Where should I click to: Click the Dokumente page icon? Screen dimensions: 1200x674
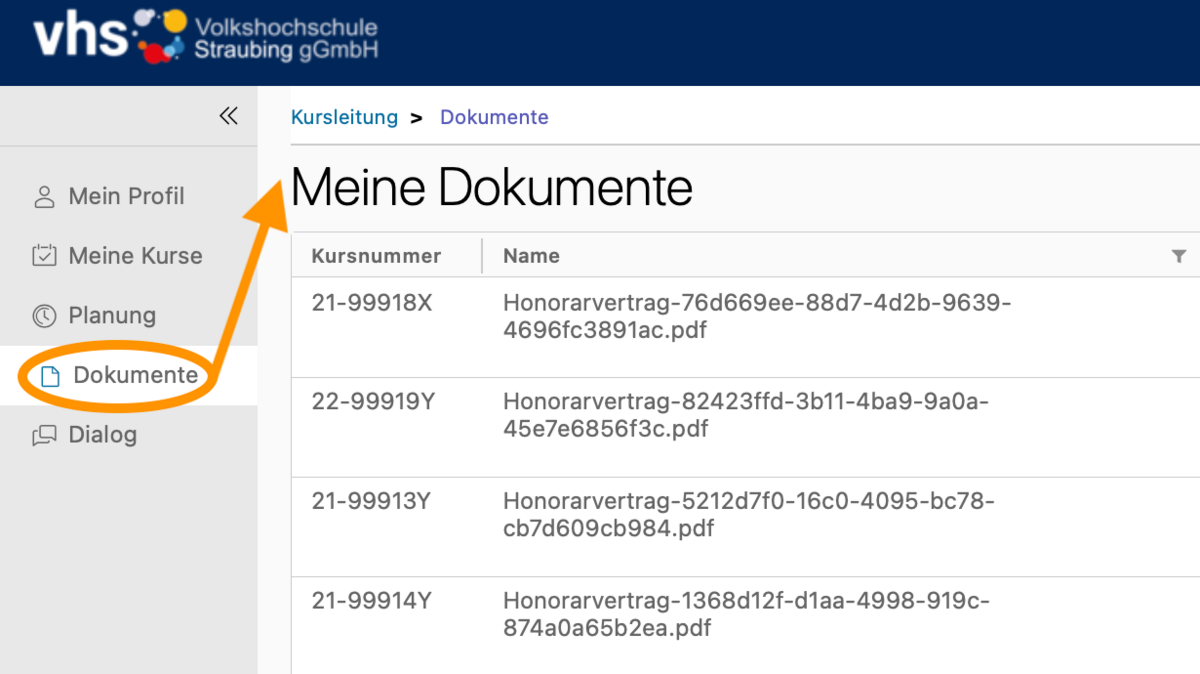[x=49, y=376]
